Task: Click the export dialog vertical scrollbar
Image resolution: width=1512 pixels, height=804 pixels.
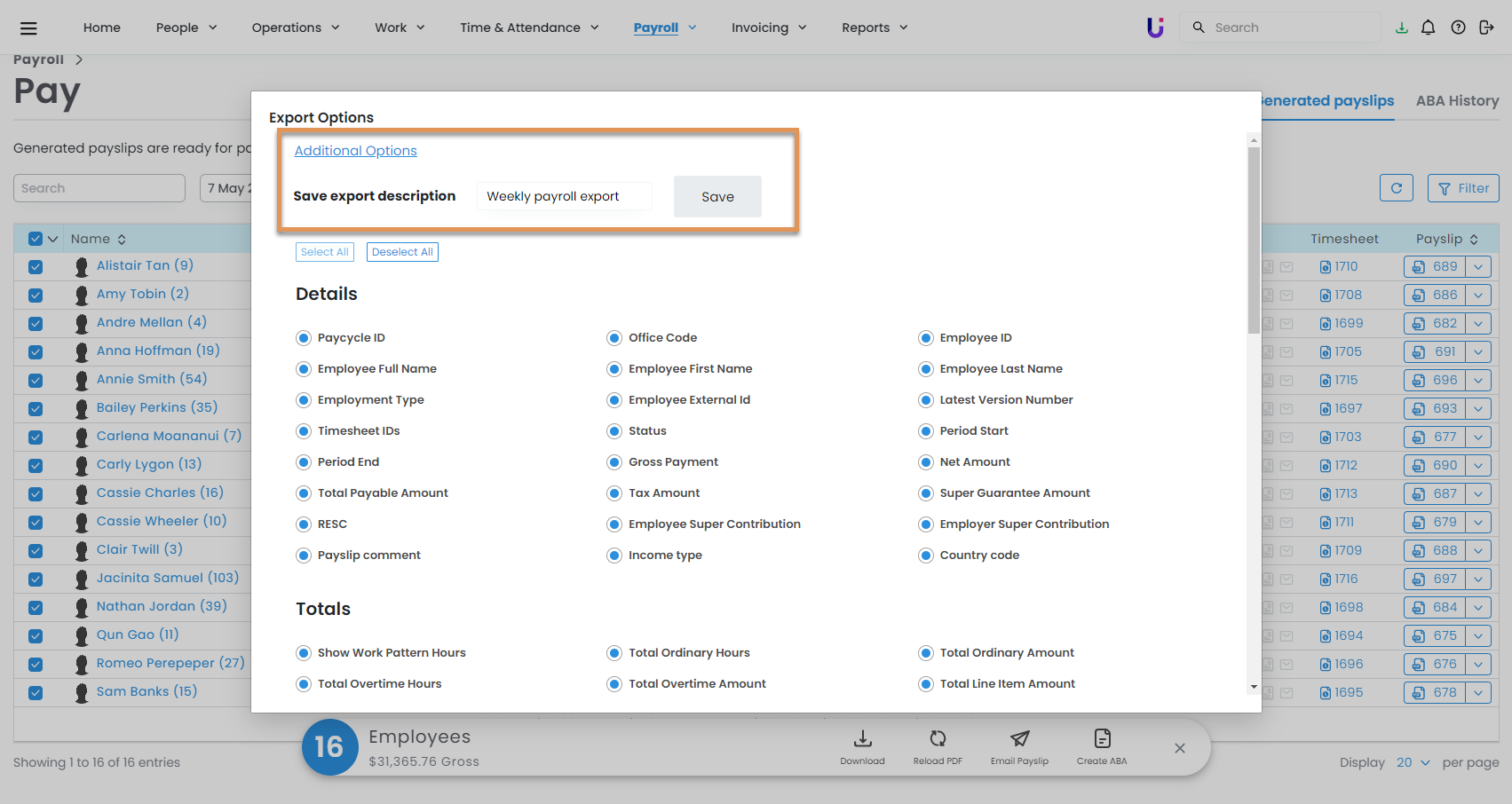Action: tap(1254, 240)
